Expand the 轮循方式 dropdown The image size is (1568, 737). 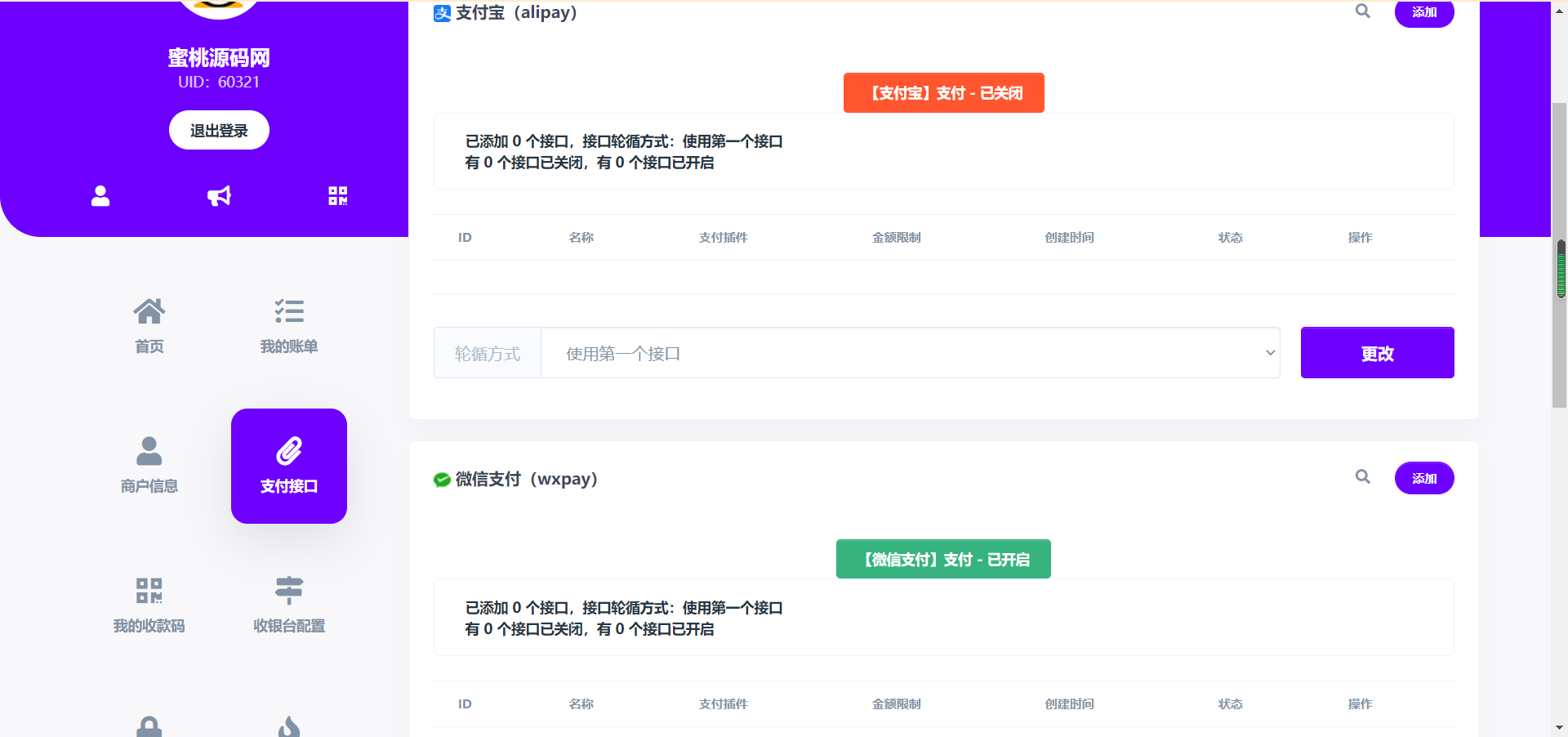[x=910, y=353]
